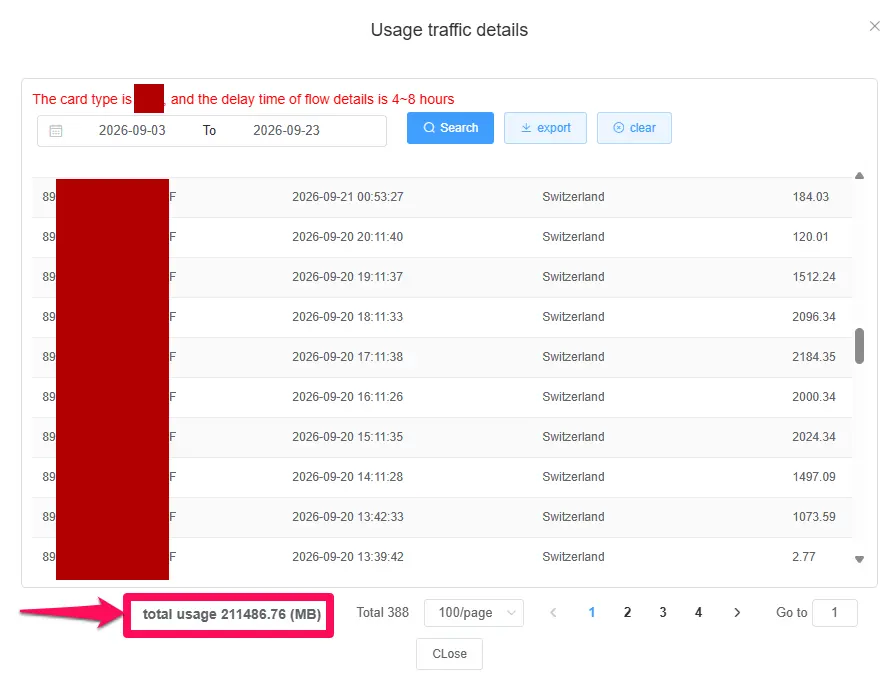
Task: Click Switzerland in the 00:53:27 row
Action: click(x=573, y=197)
